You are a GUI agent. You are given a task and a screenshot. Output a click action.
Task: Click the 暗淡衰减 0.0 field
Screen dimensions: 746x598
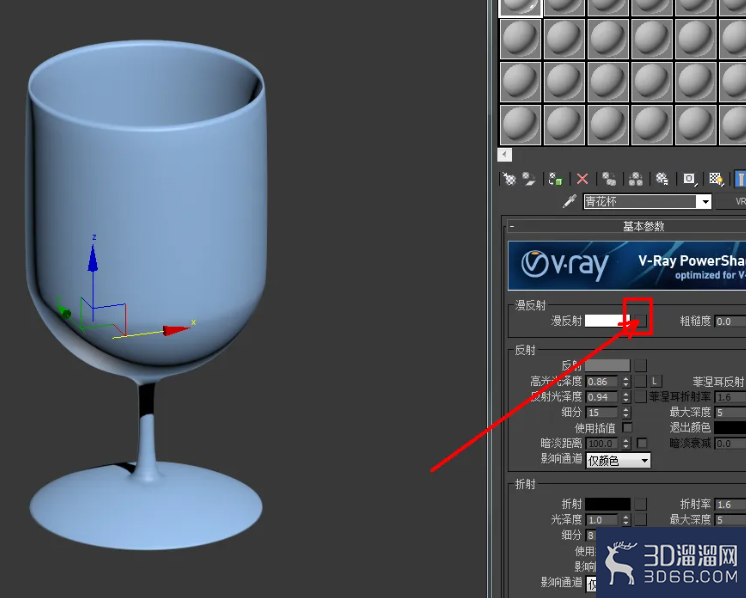coord(731,443)
